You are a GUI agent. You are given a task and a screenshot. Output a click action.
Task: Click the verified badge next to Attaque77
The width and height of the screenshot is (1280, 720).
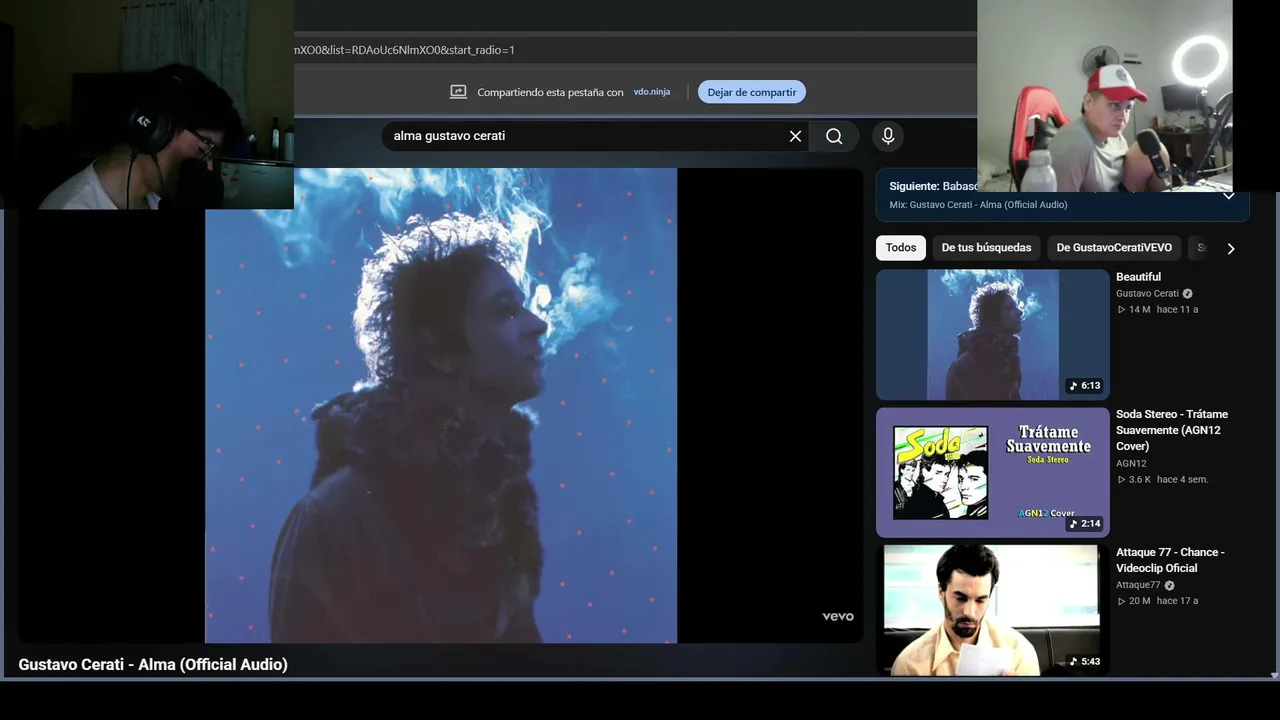pos(1169,586)
